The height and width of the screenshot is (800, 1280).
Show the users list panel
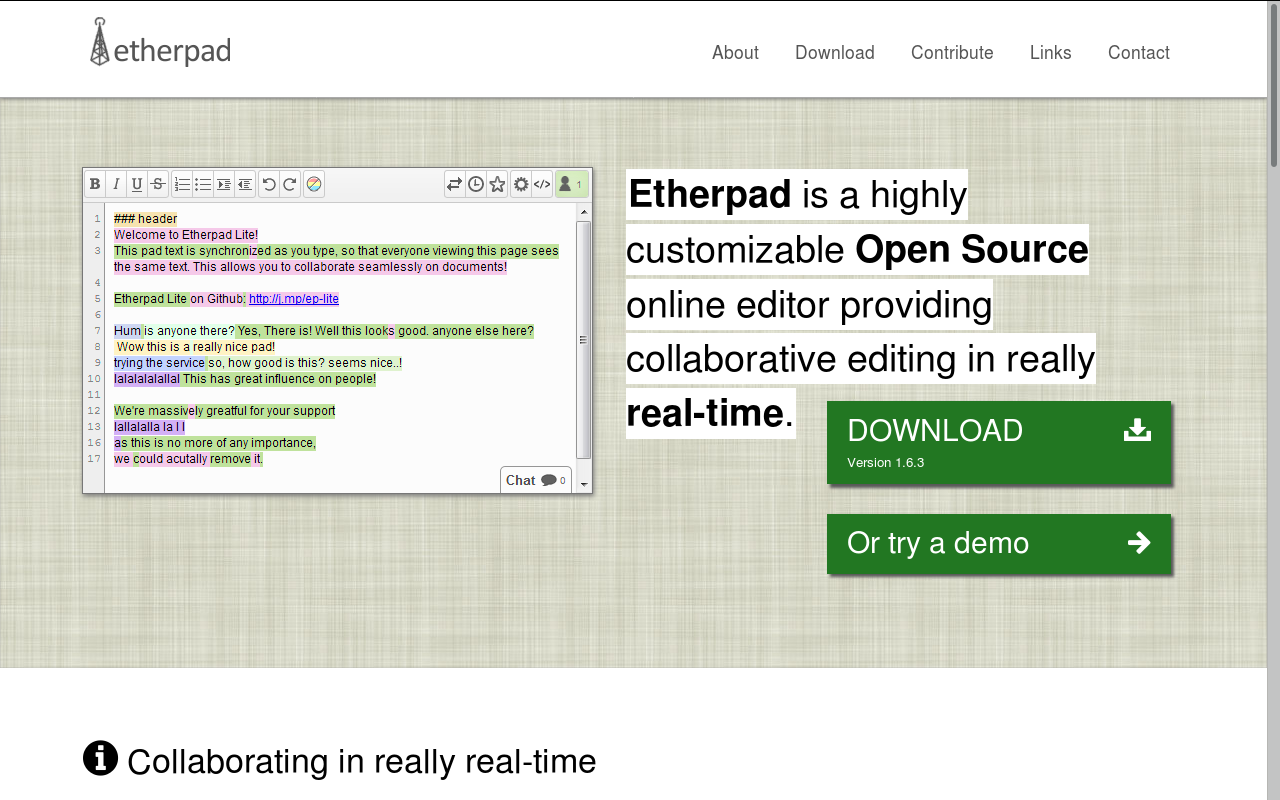[571, 184]
